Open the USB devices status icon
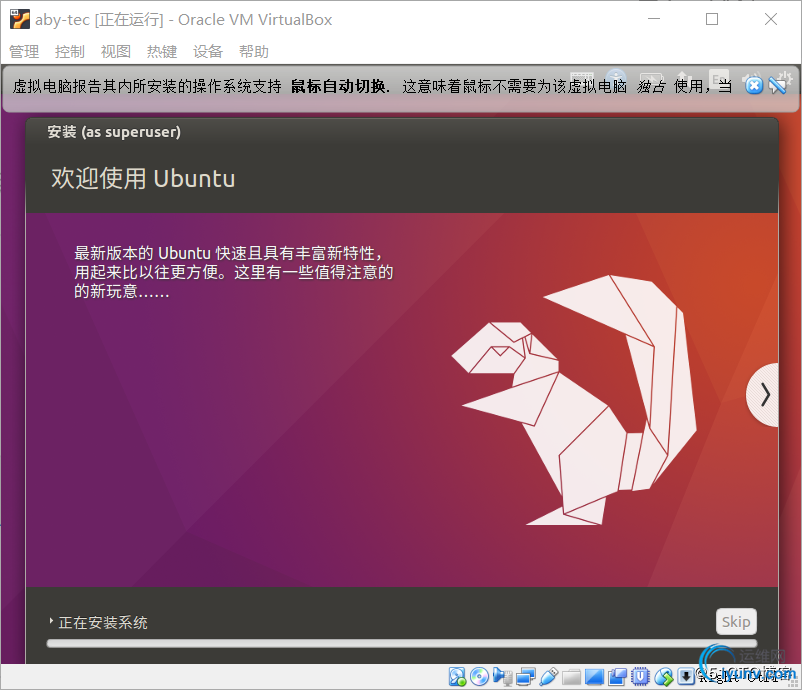This screenshot has width=802, height=690. (x=548, y=677)
